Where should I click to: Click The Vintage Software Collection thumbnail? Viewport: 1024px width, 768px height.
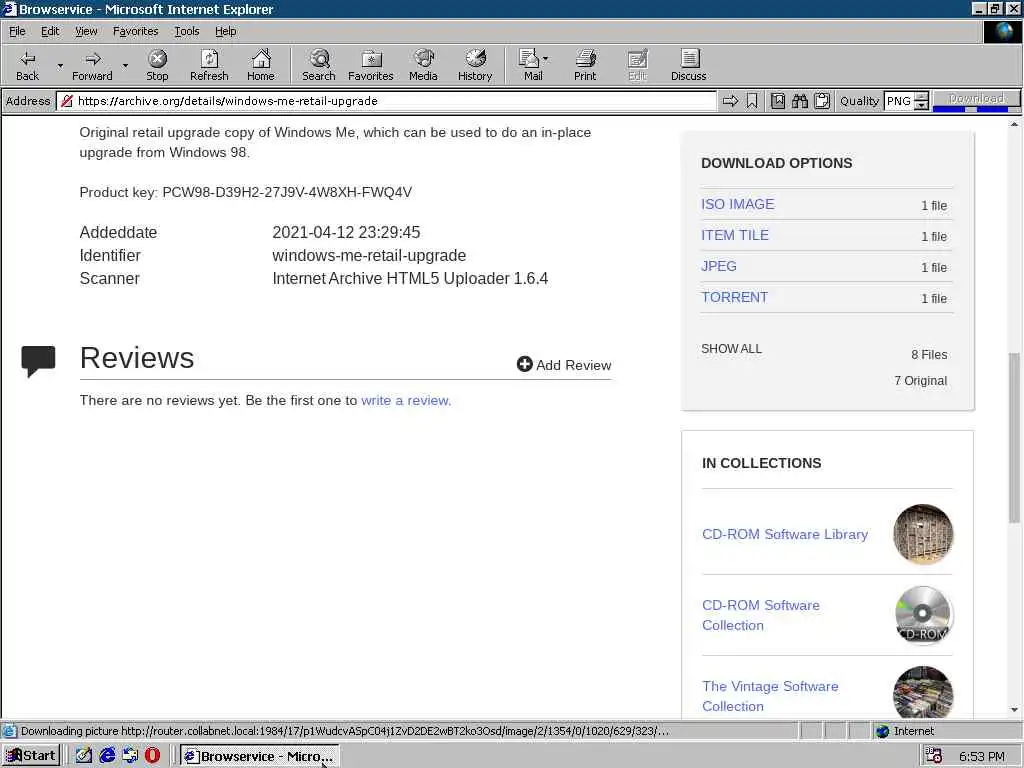coord(923,692)
